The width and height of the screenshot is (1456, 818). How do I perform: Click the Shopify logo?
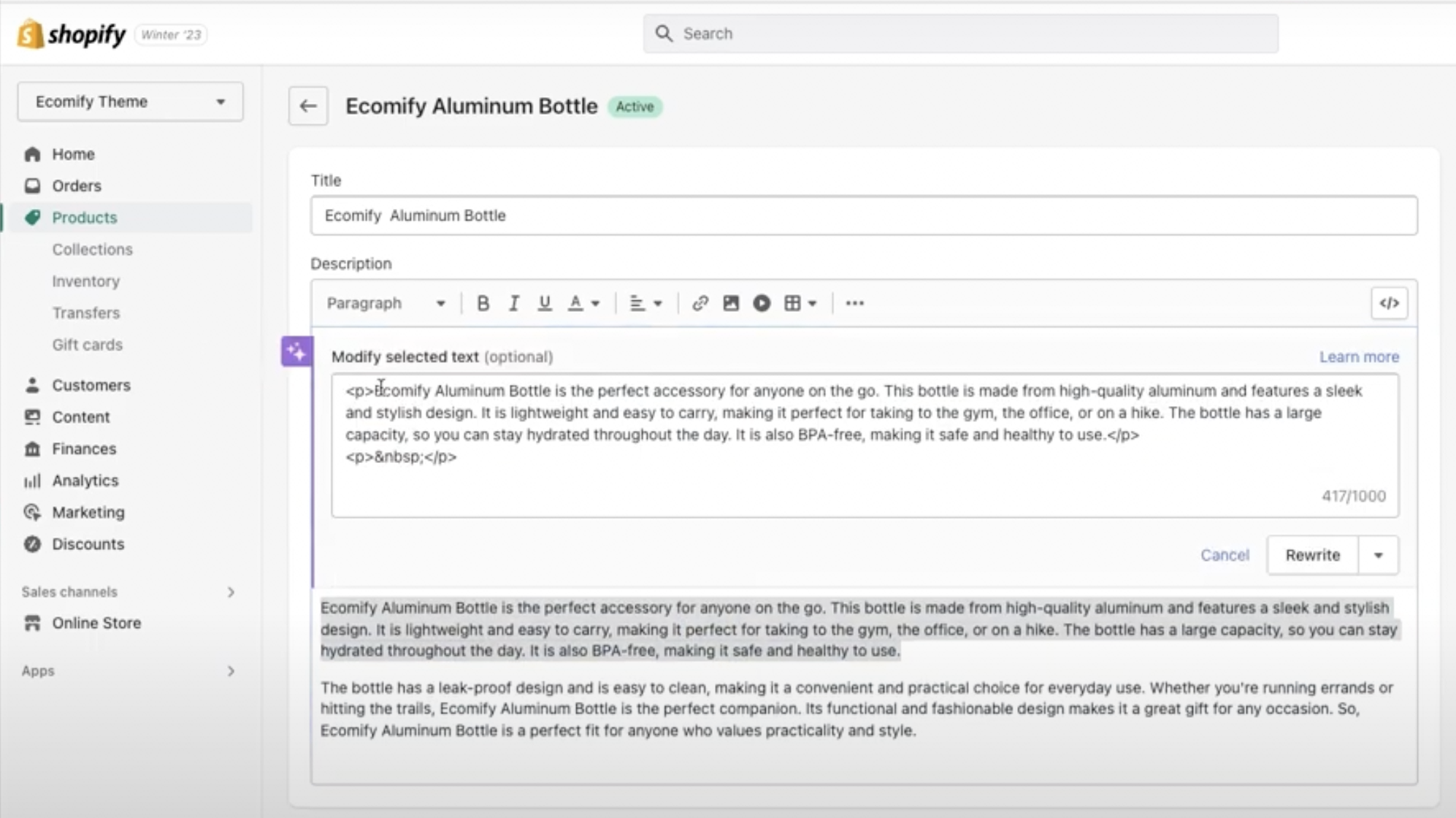click(x=71, y=34)
